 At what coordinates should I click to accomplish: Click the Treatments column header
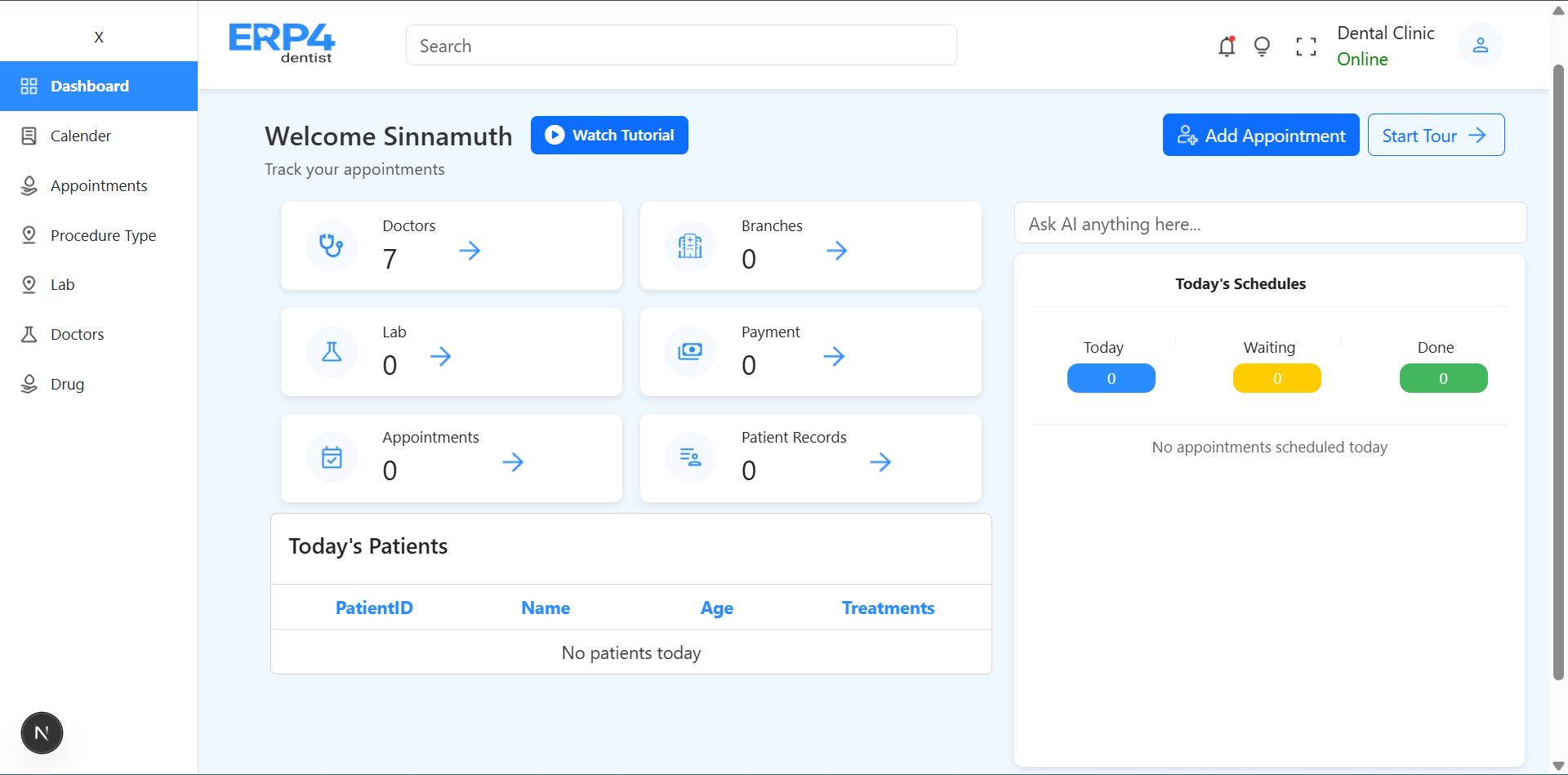click(x=888, y=608)
